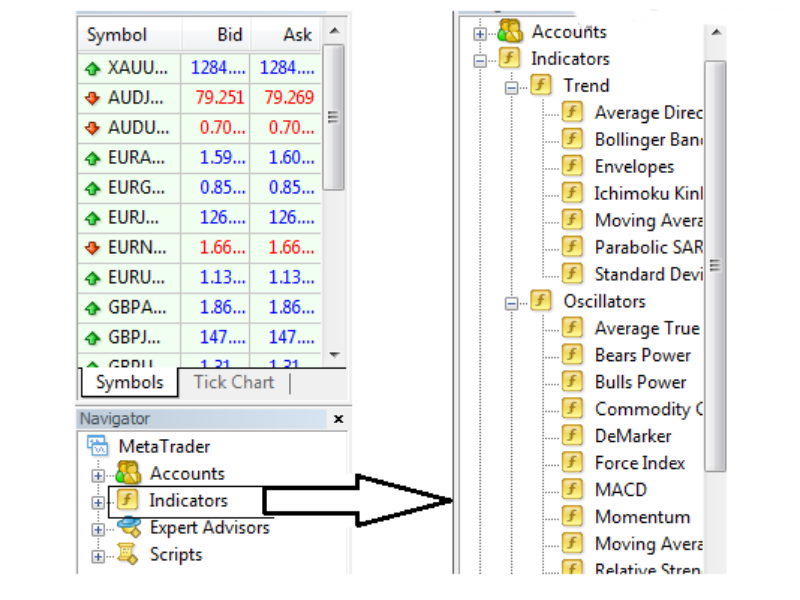Click the Envelopes indicator icon
This screenshot has width=800, height=600.
572,166
